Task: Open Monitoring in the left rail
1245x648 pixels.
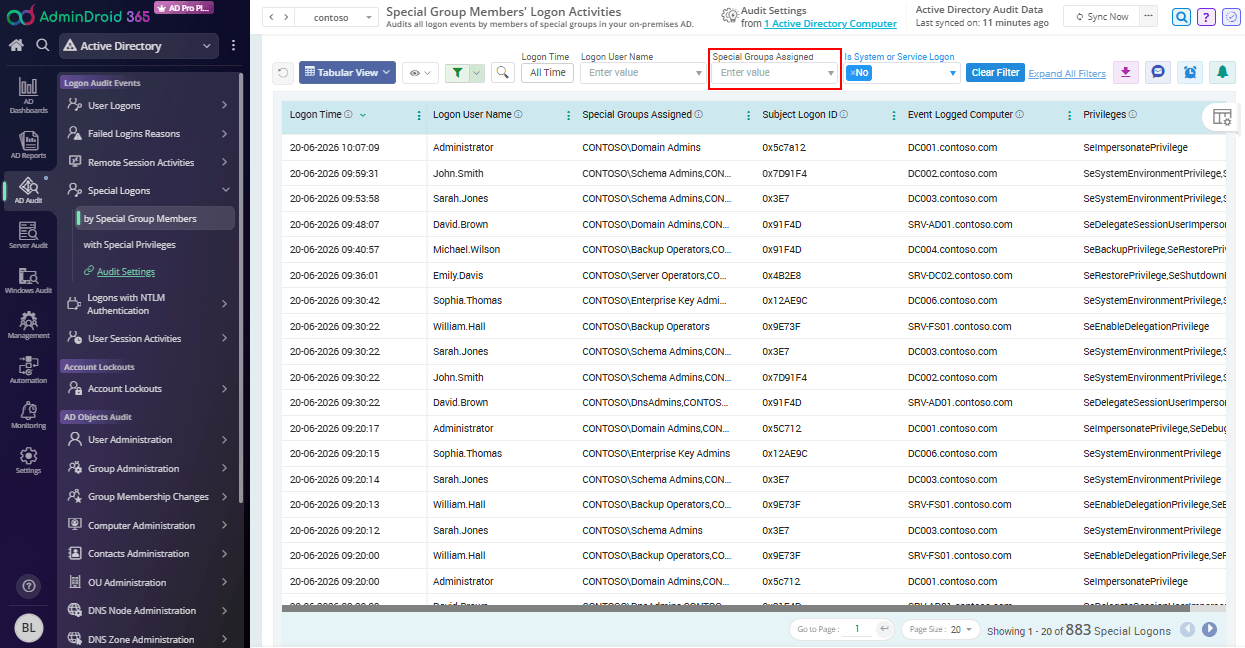Action: (28, 415)
